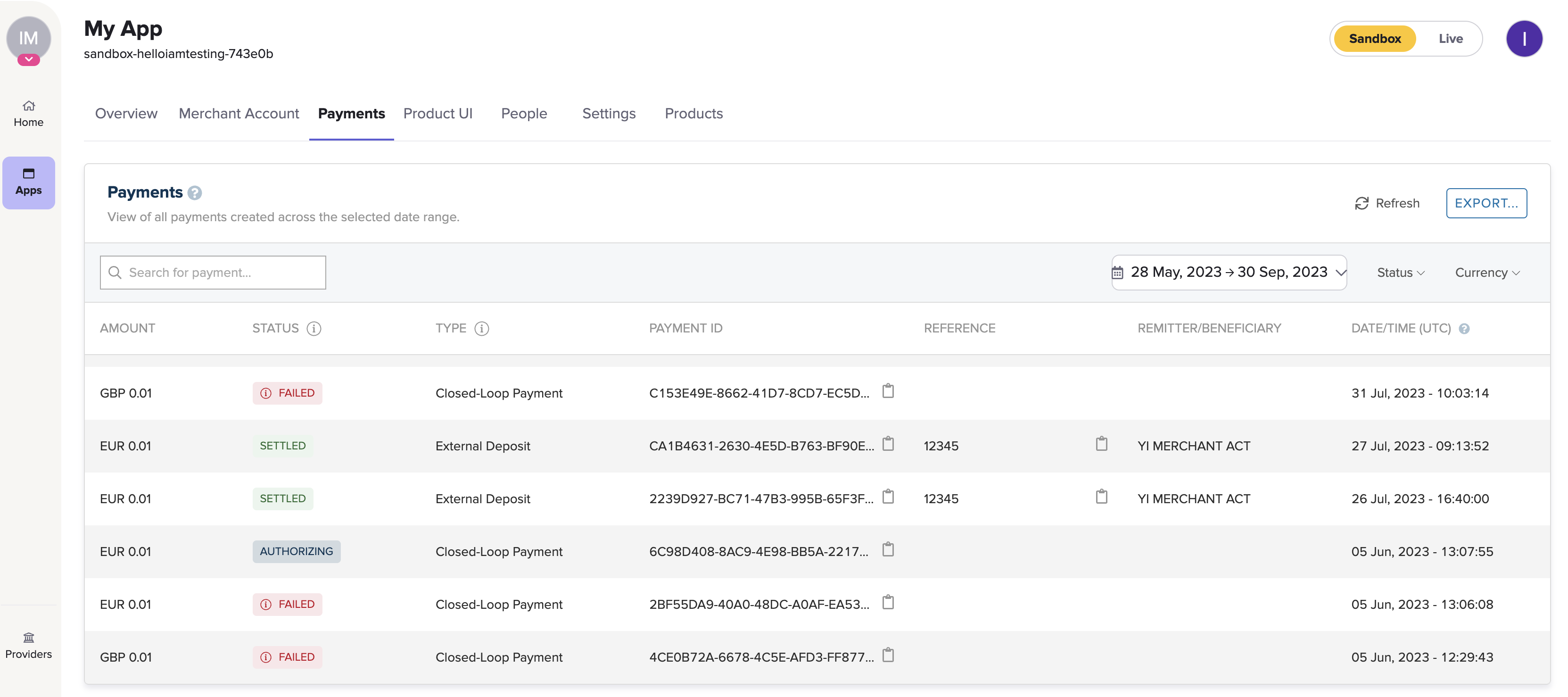Image resolution: width=1568 pixels, height=697 pixels.
Task: Click the FAILED status icon on last GBP row
Action: [265, 655]
